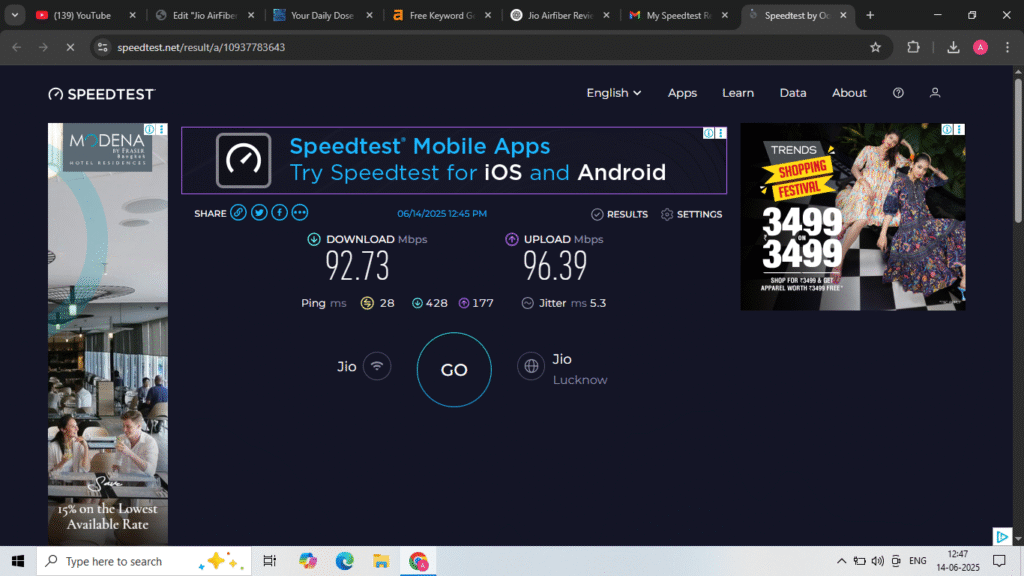Open the RESULTS view
Image resolution: width=1024 pixels, height=576 pixels.
619,214
